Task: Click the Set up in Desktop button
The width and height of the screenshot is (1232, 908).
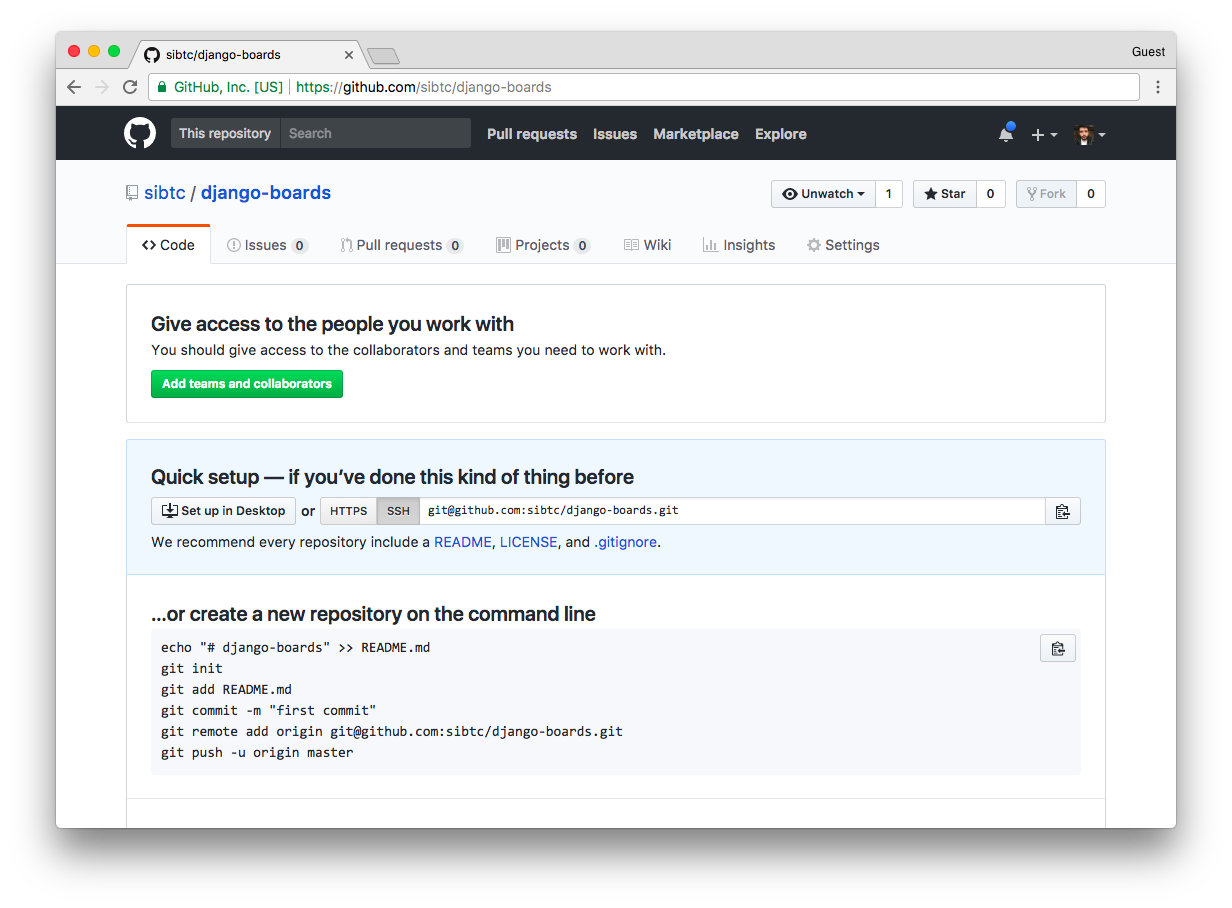Action: pyautogui.click(x=222, y=511)
